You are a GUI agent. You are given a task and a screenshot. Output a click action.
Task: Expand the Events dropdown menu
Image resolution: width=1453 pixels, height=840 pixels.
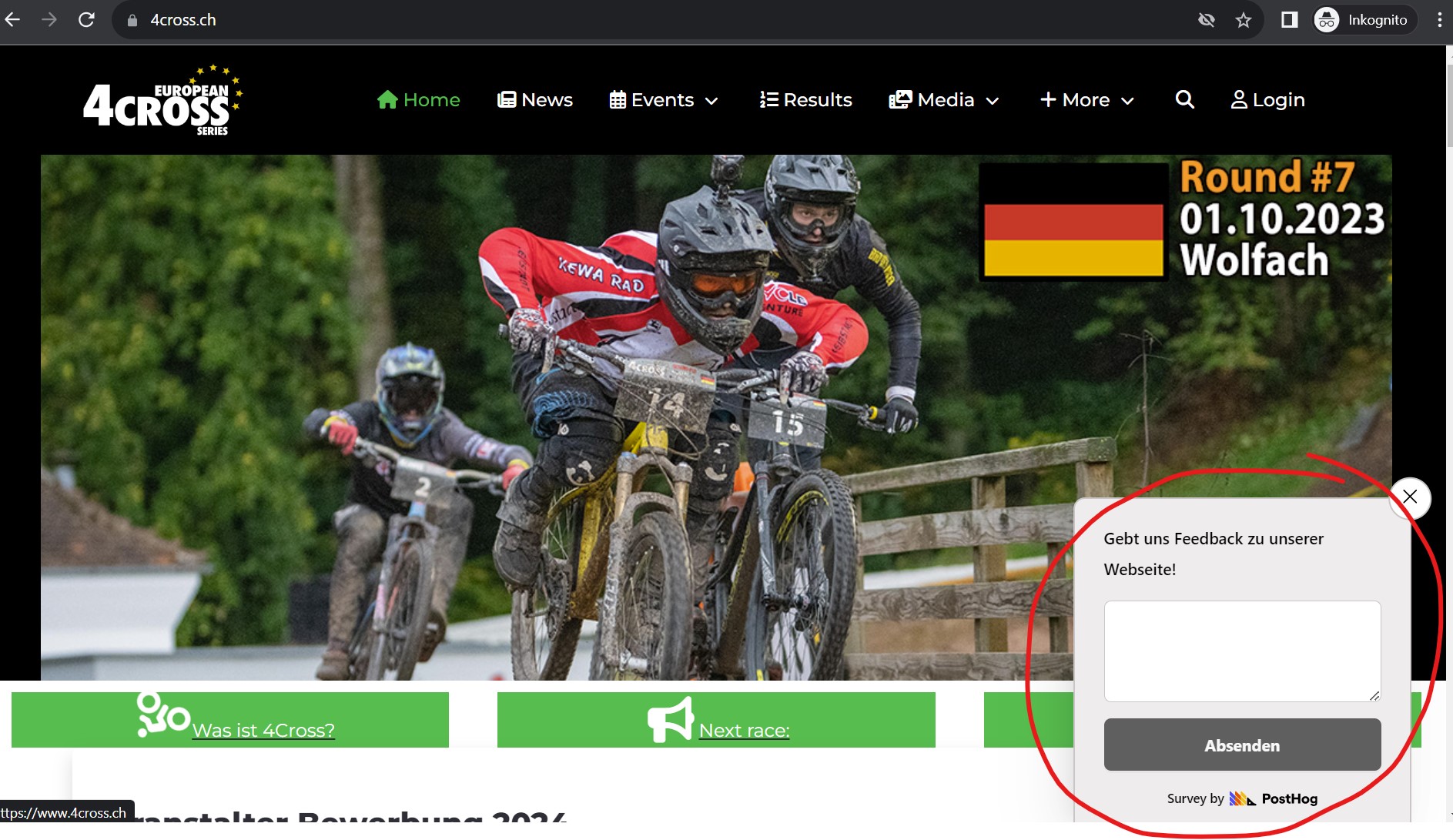click(x=664, y=100)
